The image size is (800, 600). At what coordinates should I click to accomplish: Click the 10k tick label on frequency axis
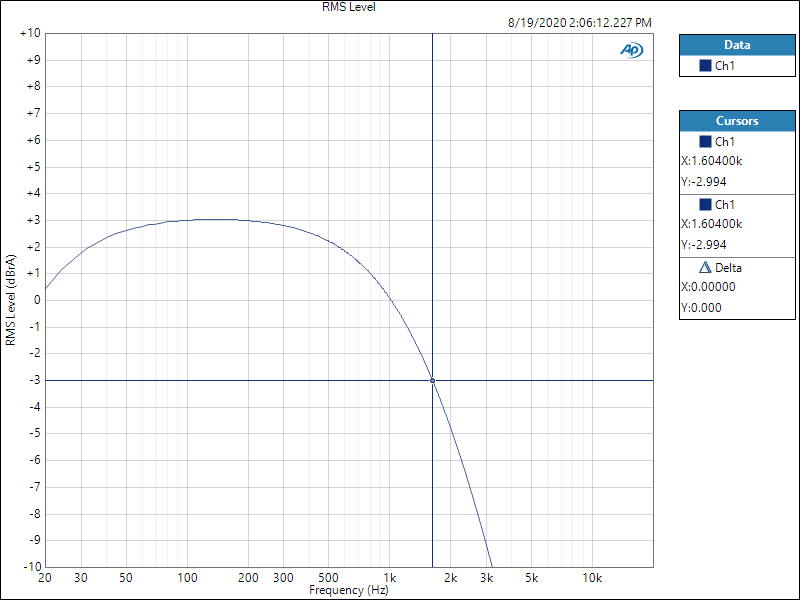pos(592,578)
